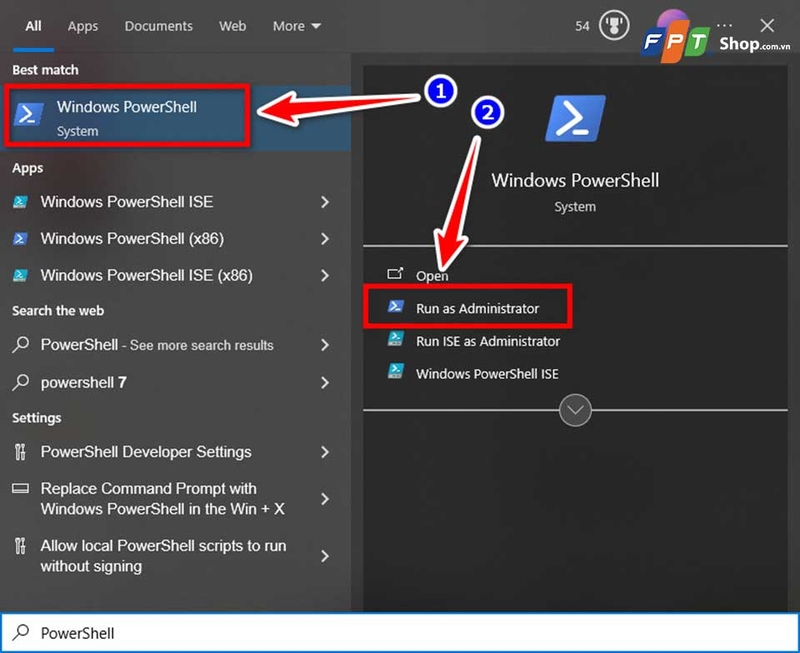Expand Allow local PowerShell scripts chevron
800x653 pixels.
tap(325, 556)
